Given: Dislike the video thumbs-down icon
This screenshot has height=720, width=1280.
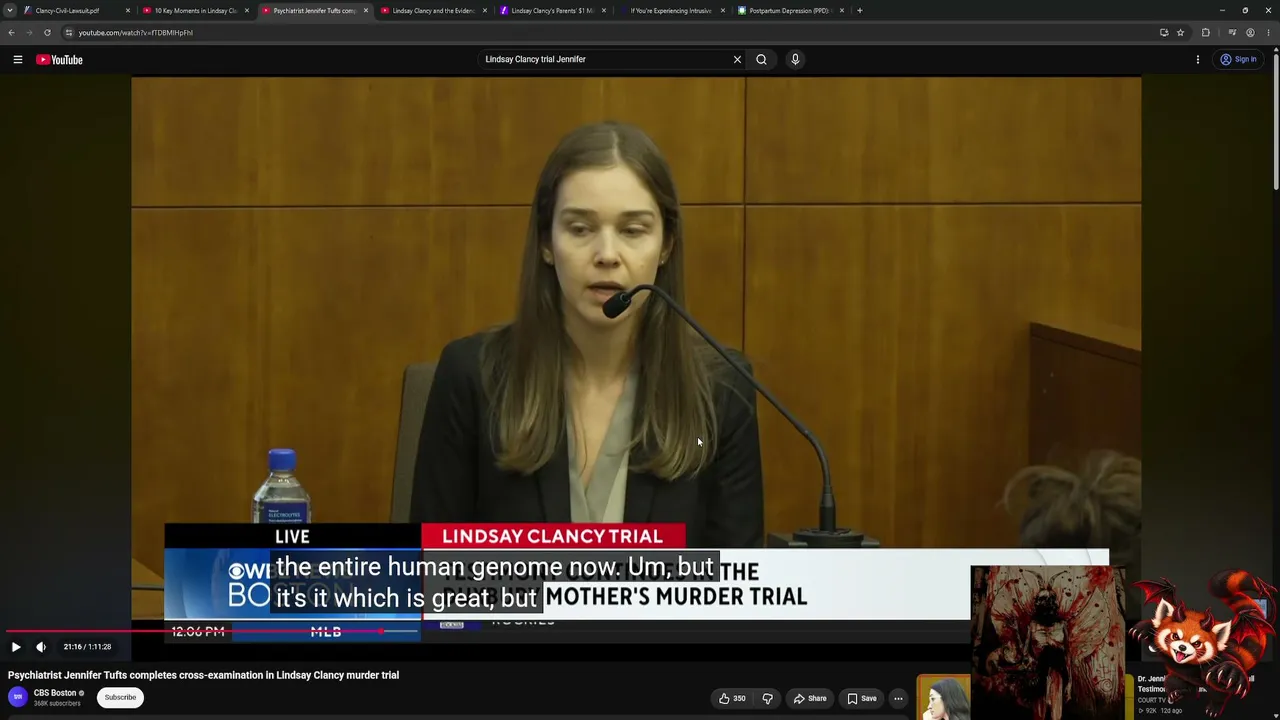Looking at the screenshot, I should (767, 698).
